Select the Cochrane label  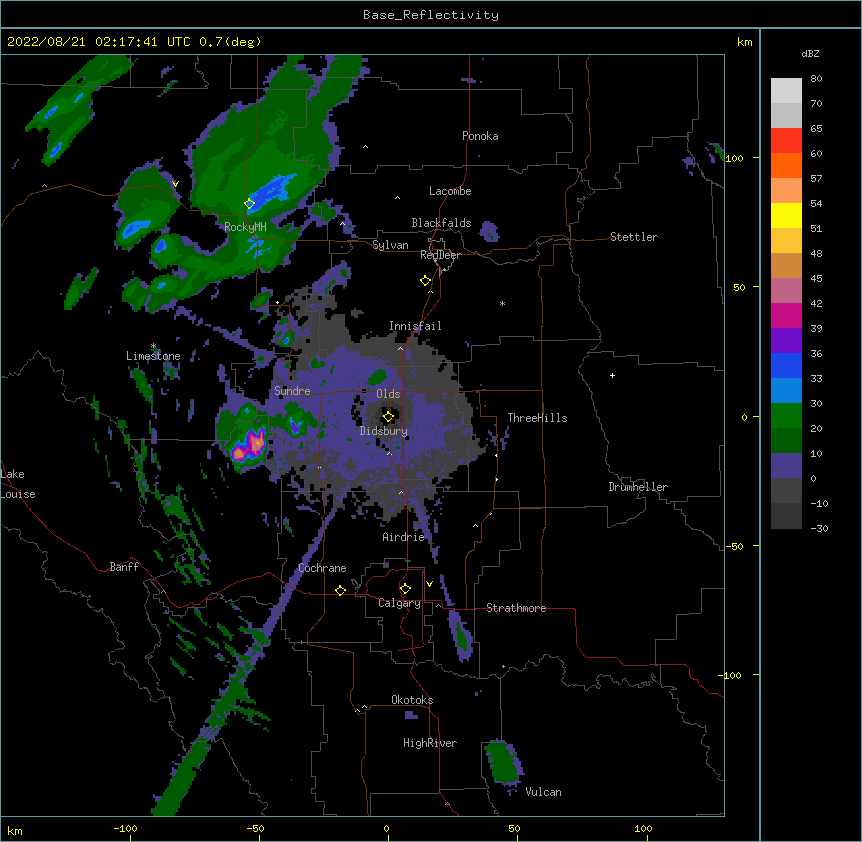tap(322, 568)
